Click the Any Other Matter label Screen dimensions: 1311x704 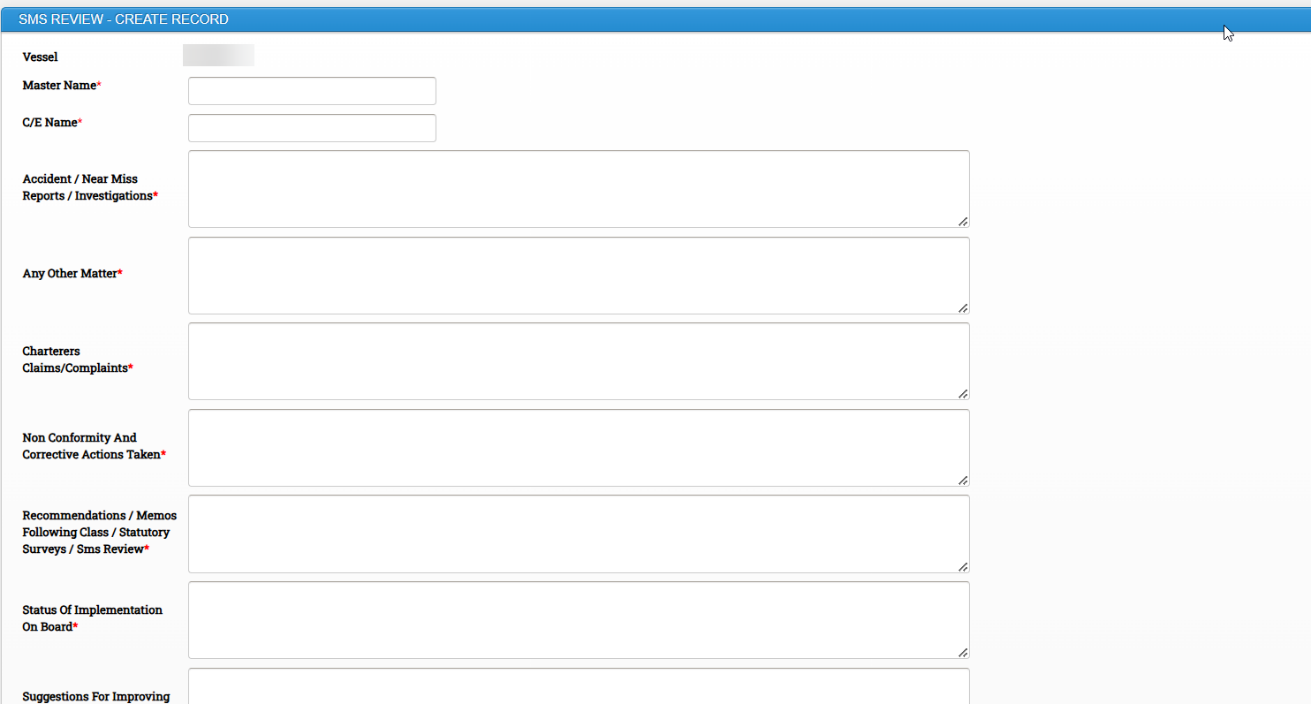[72, 274]
